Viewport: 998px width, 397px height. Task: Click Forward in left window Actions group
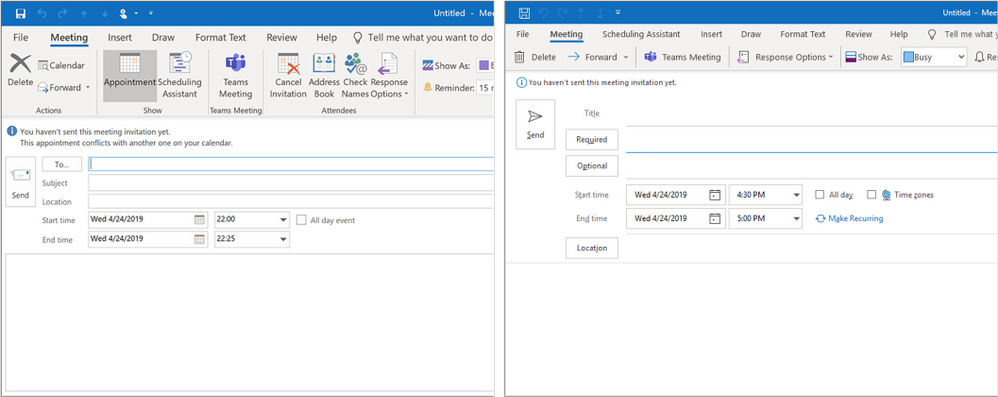(x=64, y=87)
